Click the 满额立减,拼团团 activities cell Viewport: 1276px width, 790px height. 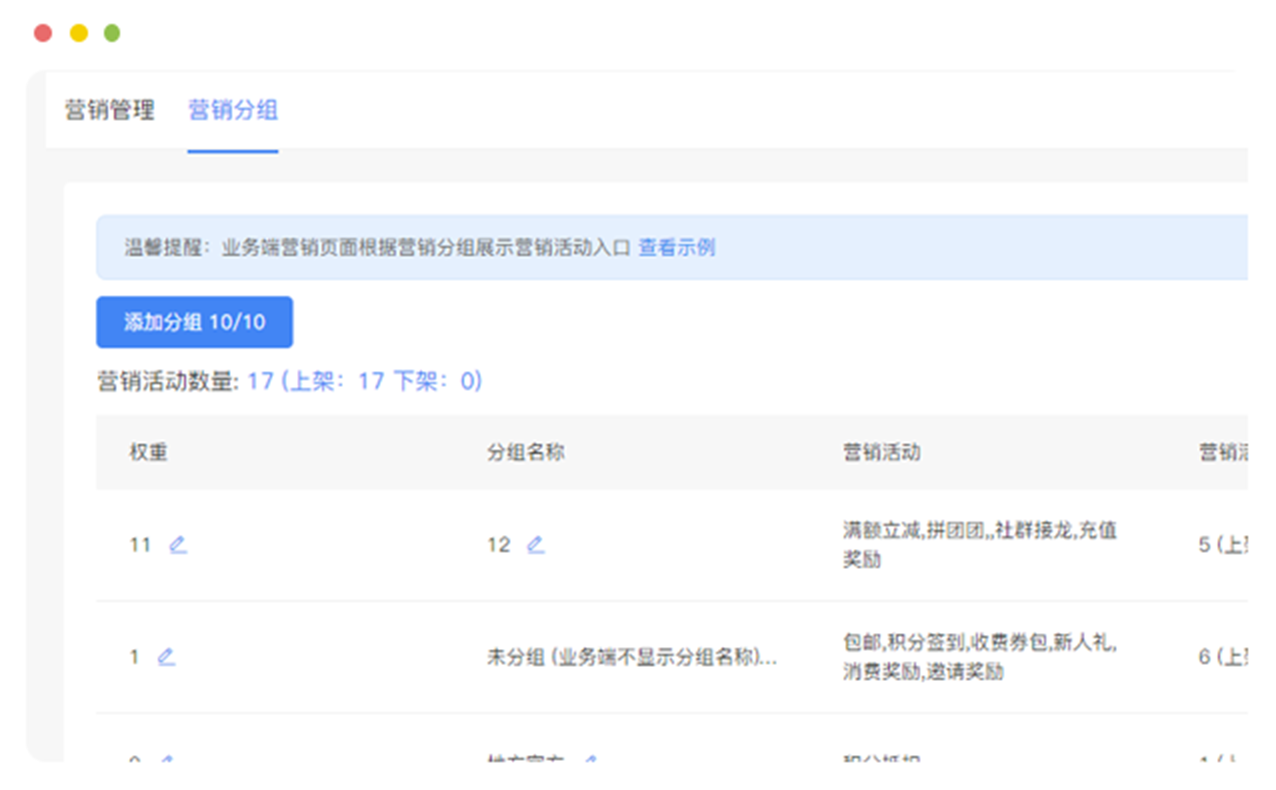tap(979, 545)
